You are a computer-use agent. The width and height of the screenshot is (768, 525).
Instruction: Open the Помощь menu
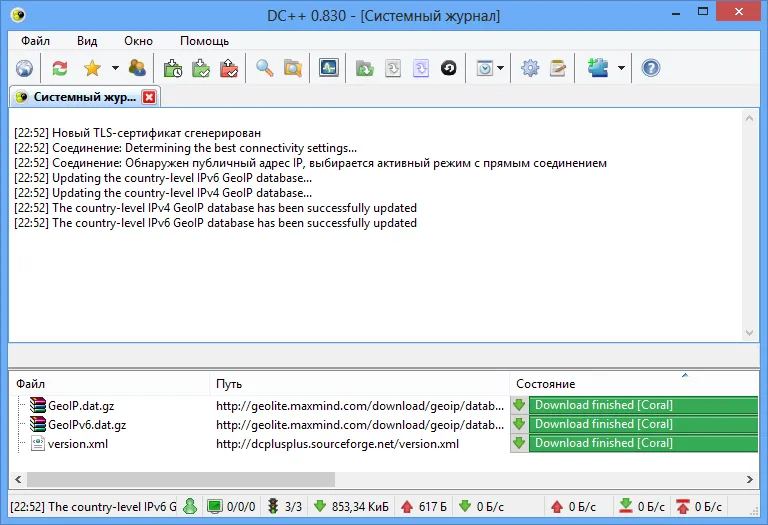pos(205,41)
